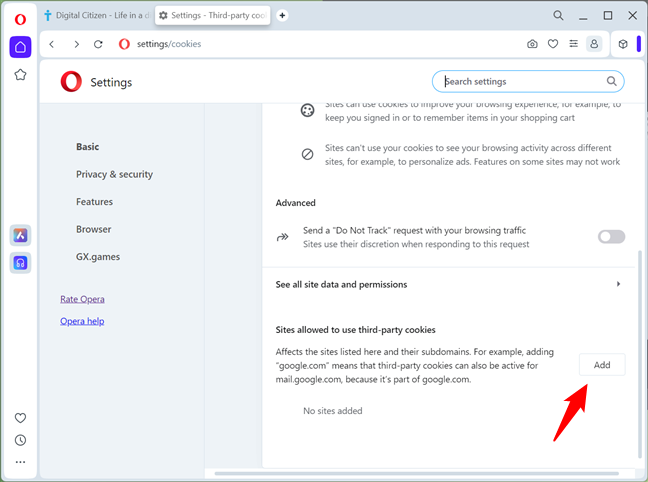Screen dimensions: 648x482
Task: Take a snapshot with camera icon
Action: pos(532,44)
